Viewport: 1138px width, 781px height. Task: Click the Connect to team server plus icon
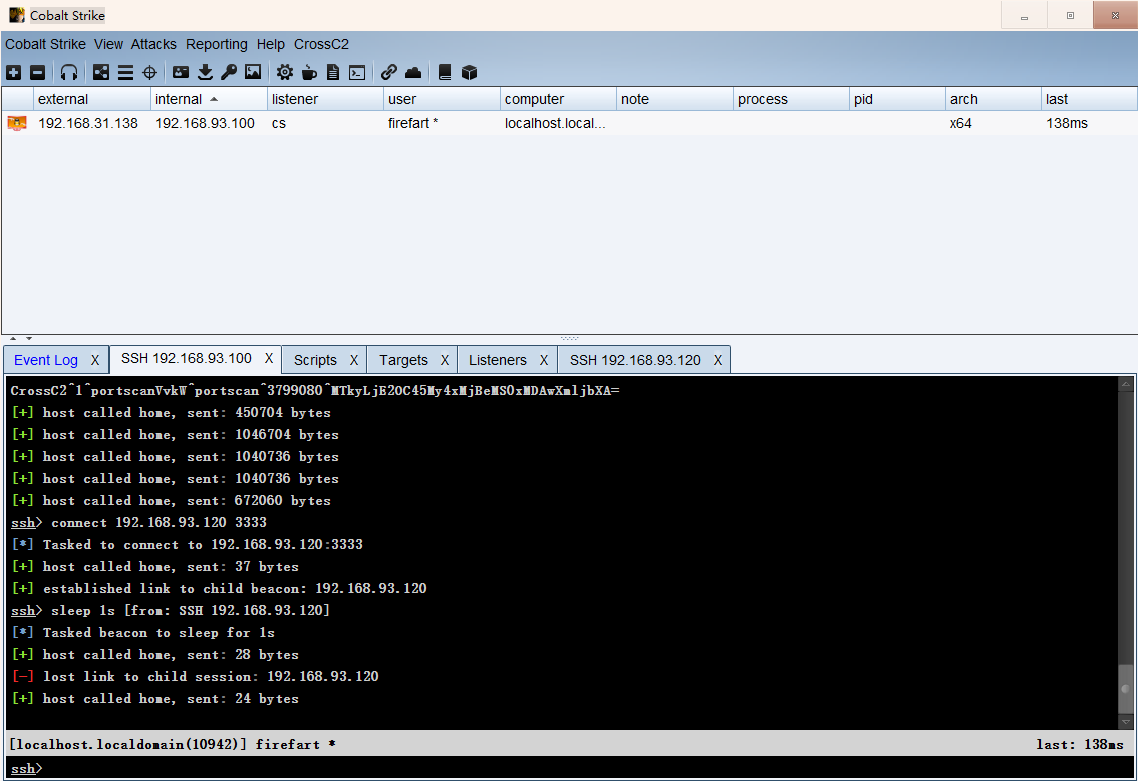(x=13, y=72)
